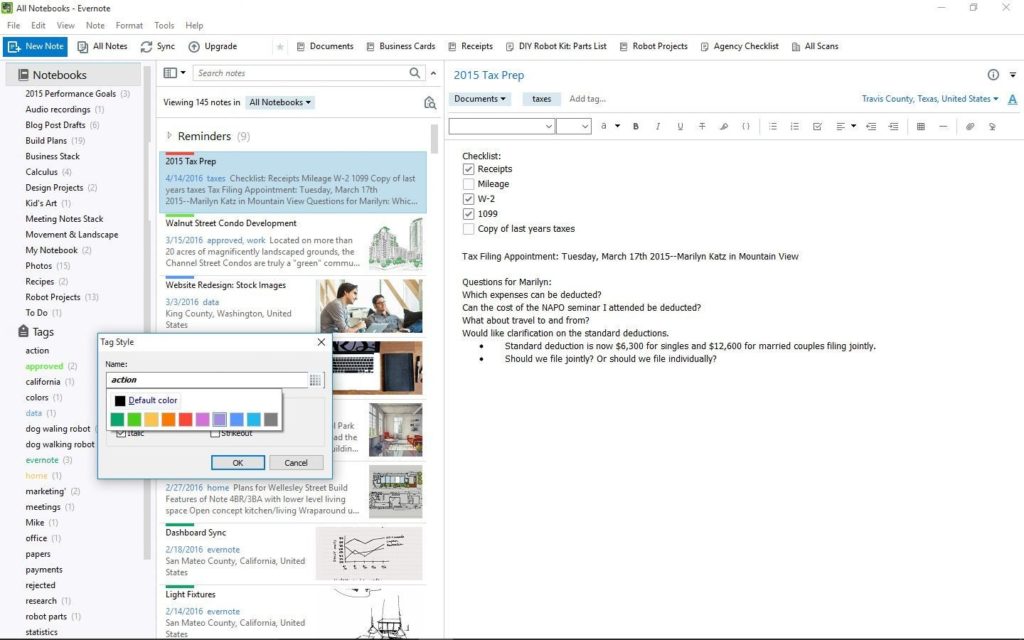This screenshot has width=1024, height=640.
Task: Uncheck the Receipts checkbox
Action: (468, 169)
